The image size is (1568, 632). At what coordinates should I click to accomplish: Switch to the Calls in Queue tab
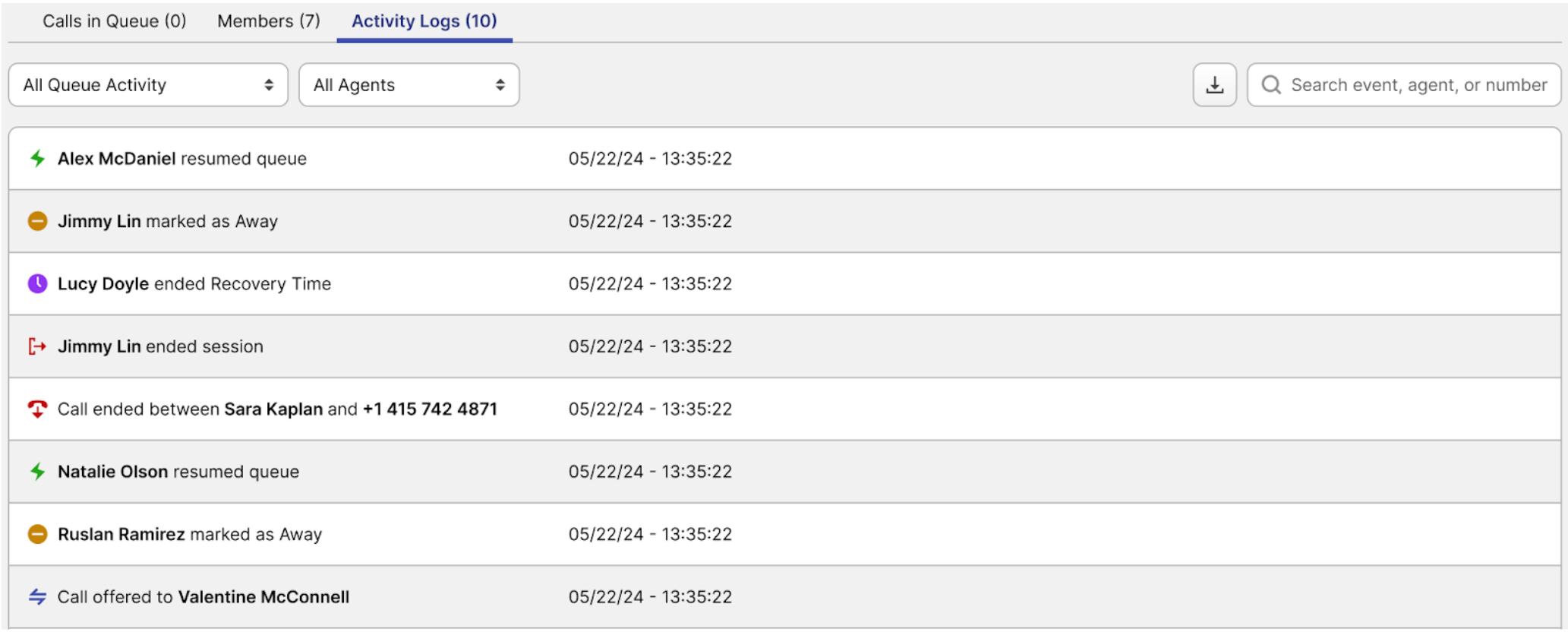[x=114, y=21]
